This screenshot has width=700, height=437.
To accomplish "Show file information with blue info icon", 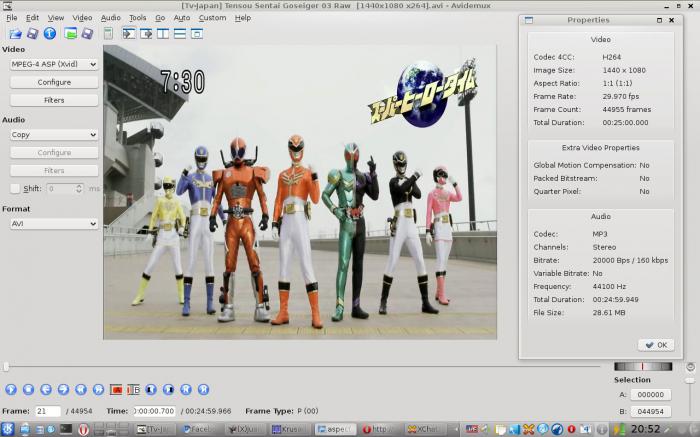I will coord(50,33).
